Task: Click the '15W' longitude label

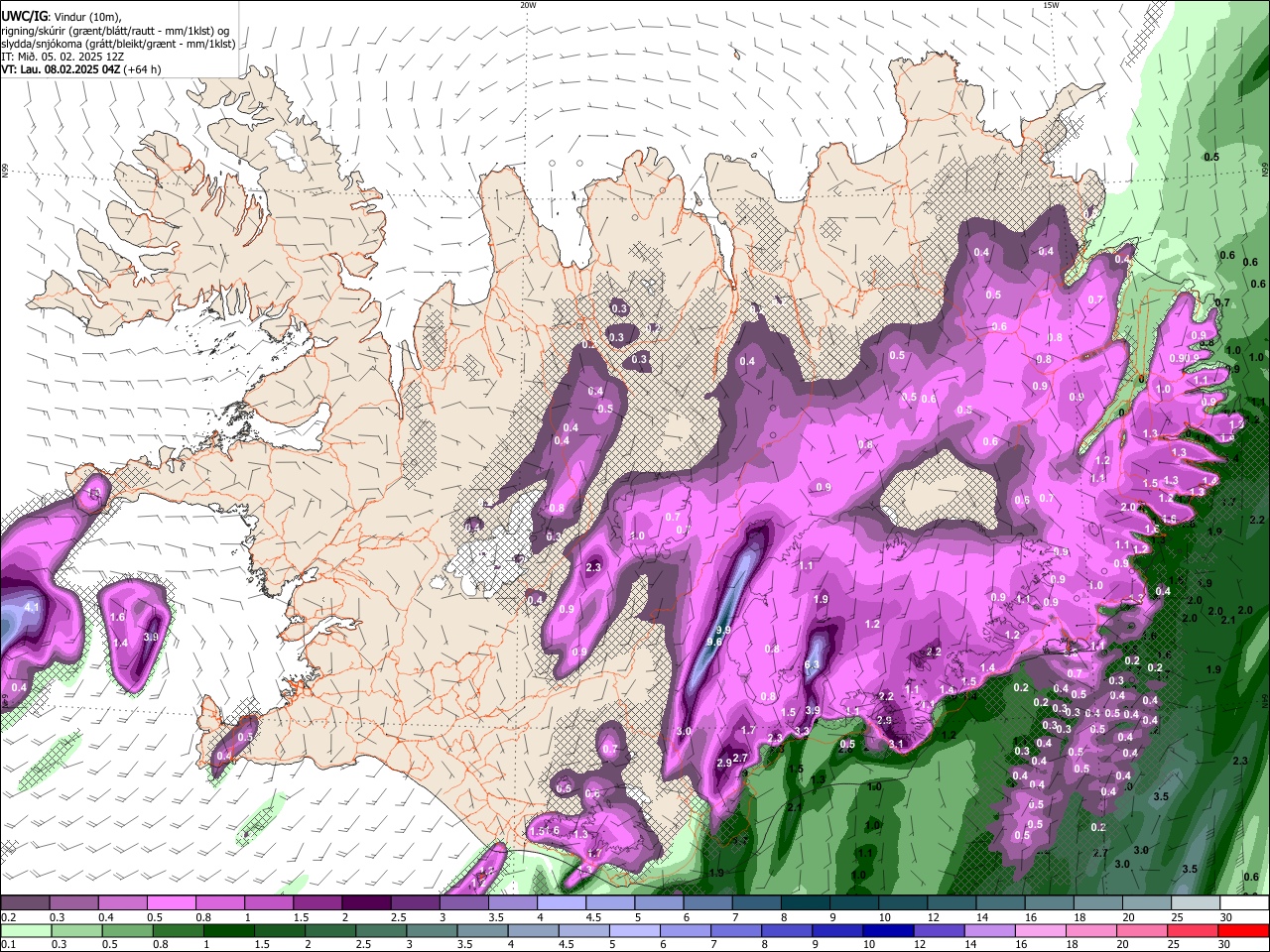Action: (x=1051, y=5)
